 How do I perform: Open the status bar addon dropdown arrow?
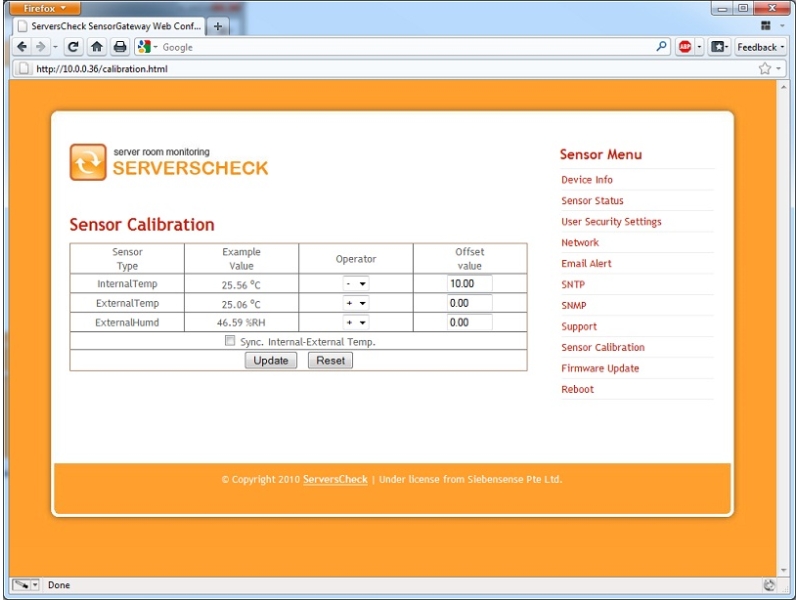click(35, 585)
